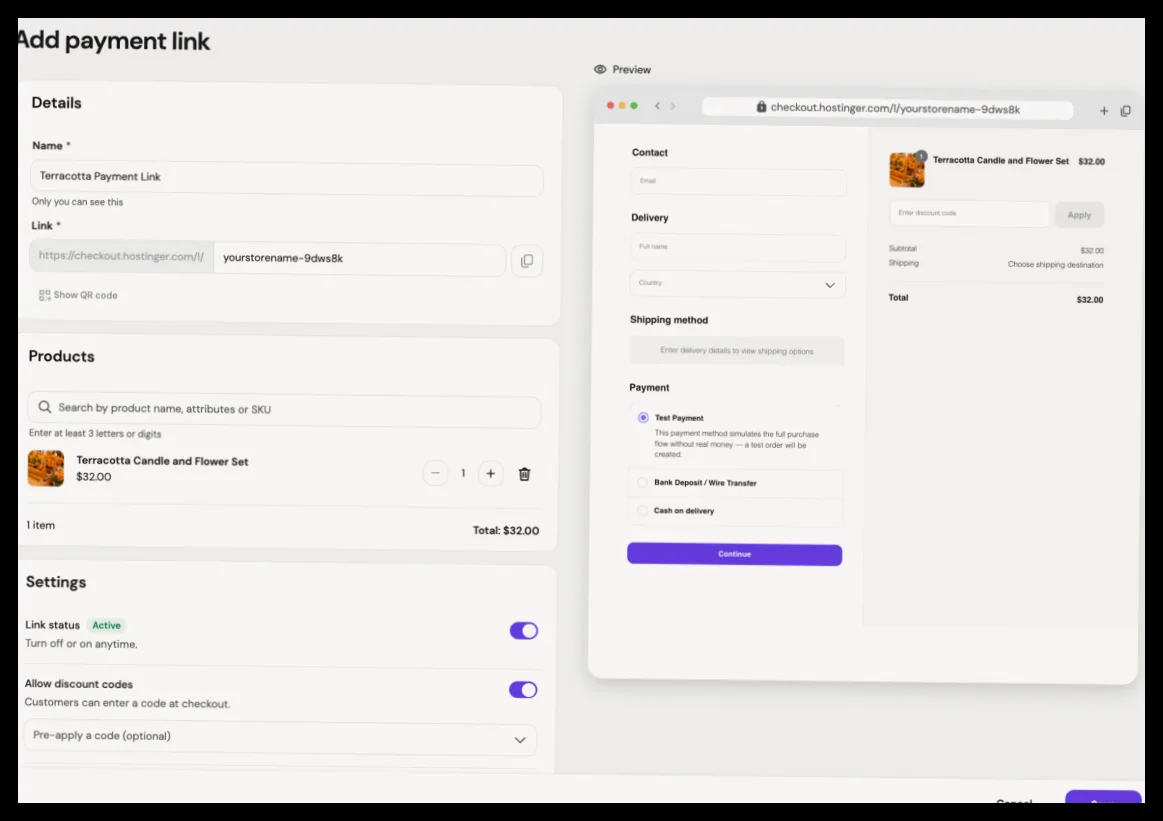Select the Test Payment radio option
This screenshot has width=1163, height=821.
click(643, 418)
